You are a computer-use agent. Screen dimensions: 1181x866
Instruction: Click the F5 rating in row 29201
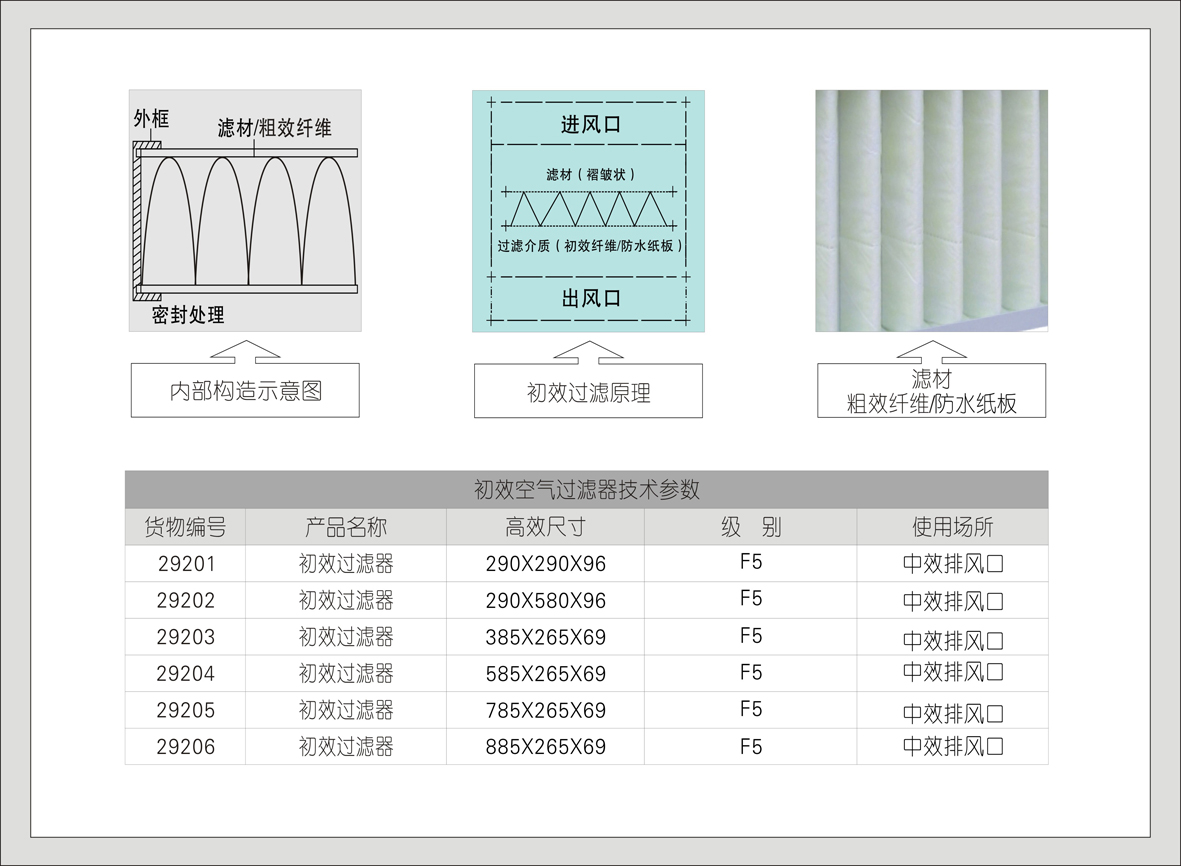(x=750, y=562)
